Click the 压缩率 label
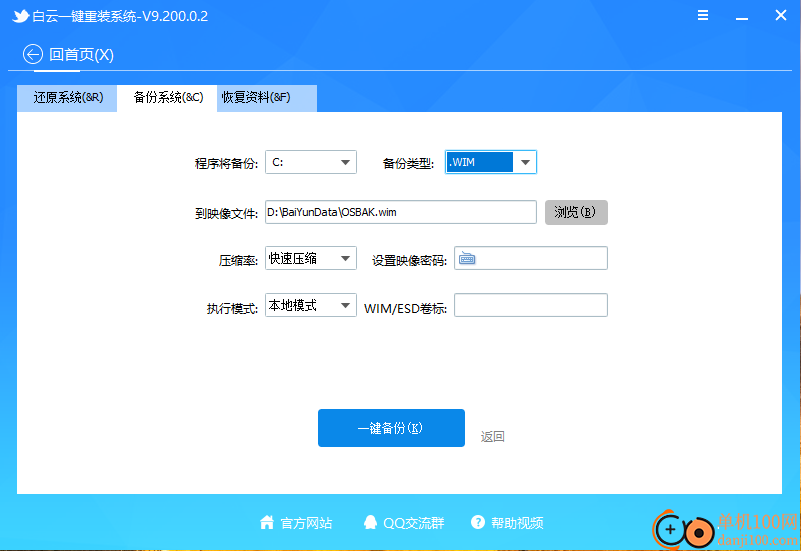The image size is (801, 551). coord(238,261)
